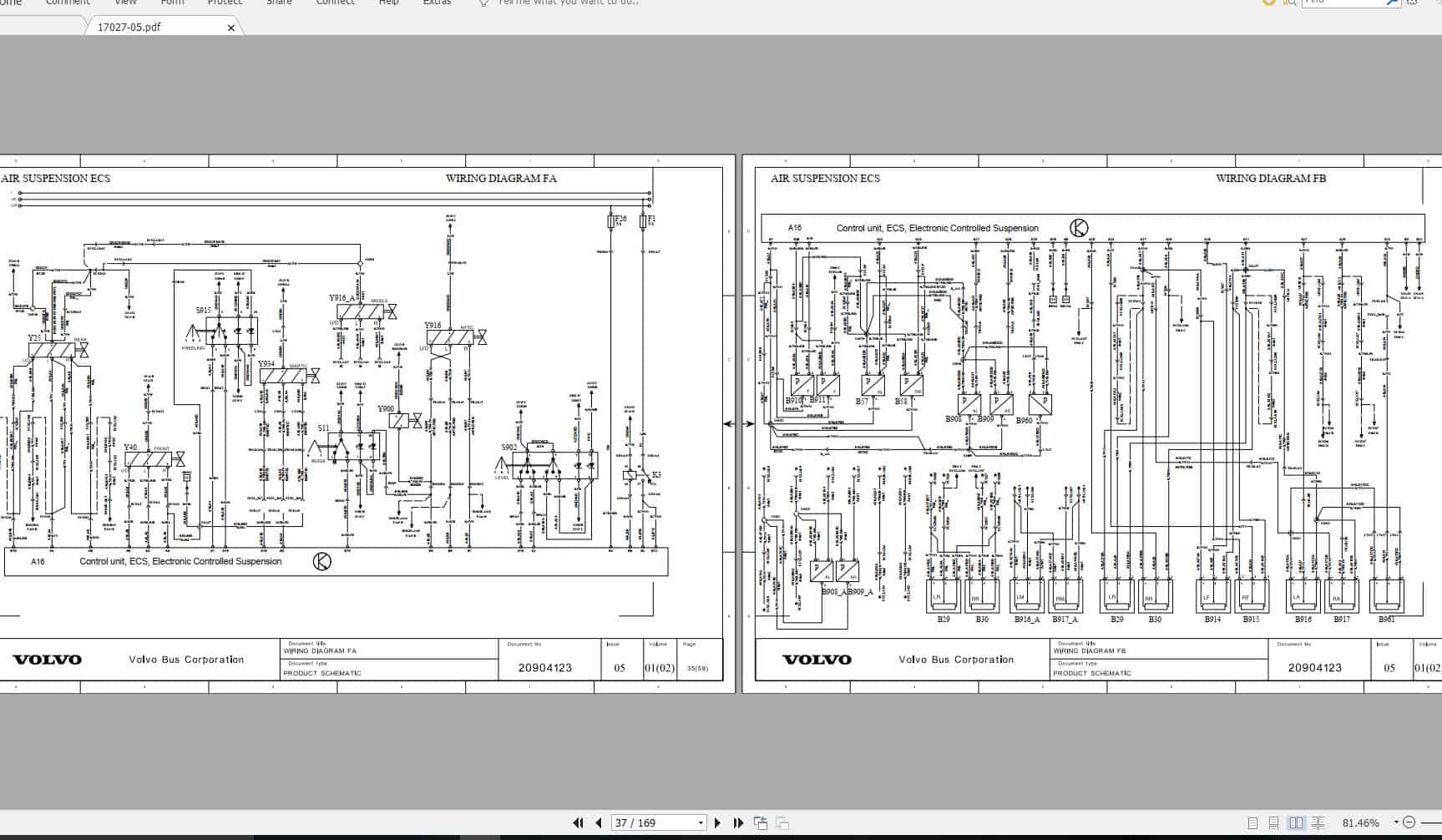Zoom out using the minus button
1442x840 pixels.
1409,823
